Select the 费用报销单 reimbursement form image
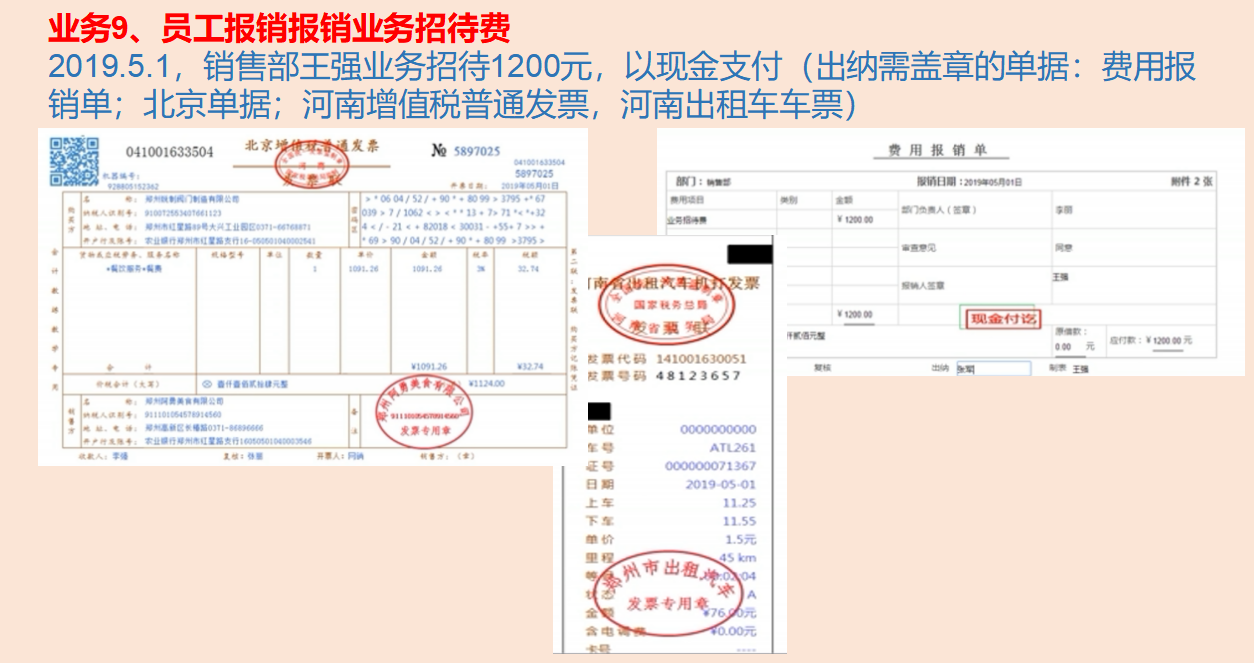This screenshot has height=663, width=1254. click(x=950, y=251)
